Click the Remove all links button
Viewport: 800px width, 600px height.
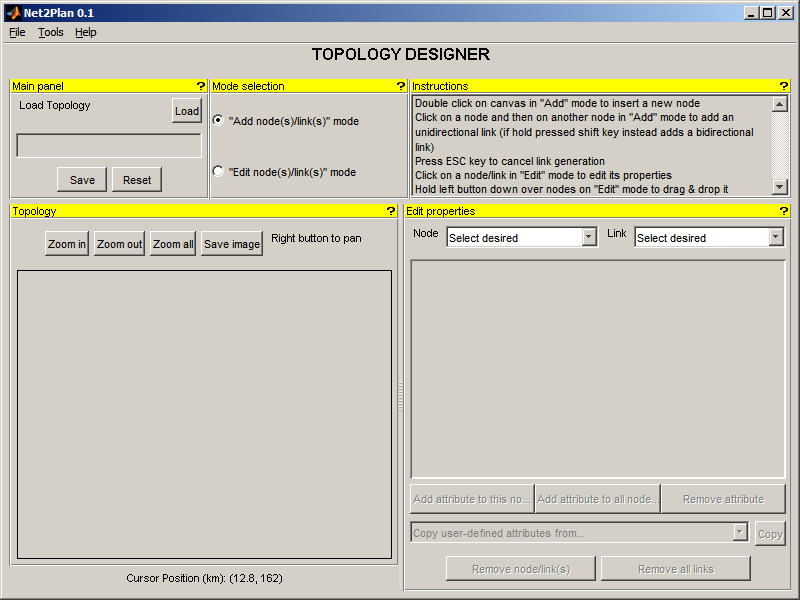tap(676, 569)
